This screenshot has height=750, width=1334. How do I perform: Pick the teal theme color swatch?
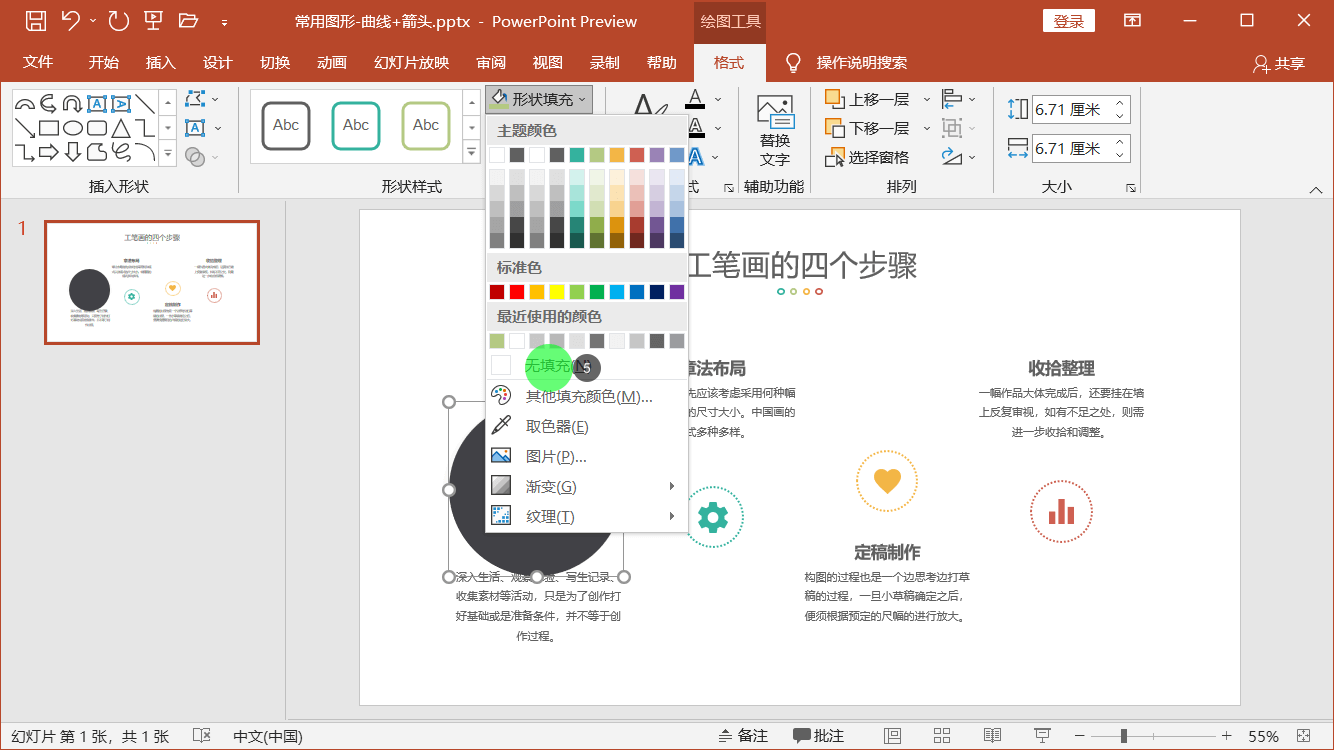577,155
